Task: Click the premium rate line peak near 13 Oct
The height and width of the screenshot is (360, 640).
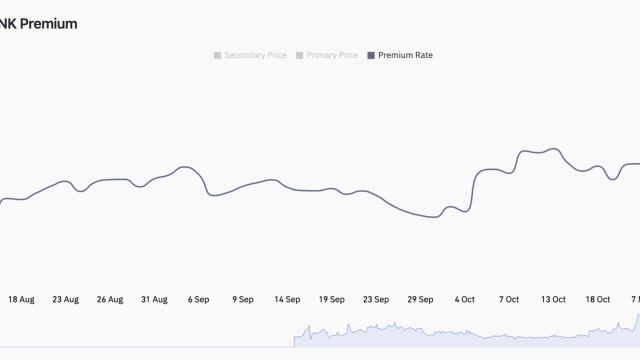Action: coord(554,149)
